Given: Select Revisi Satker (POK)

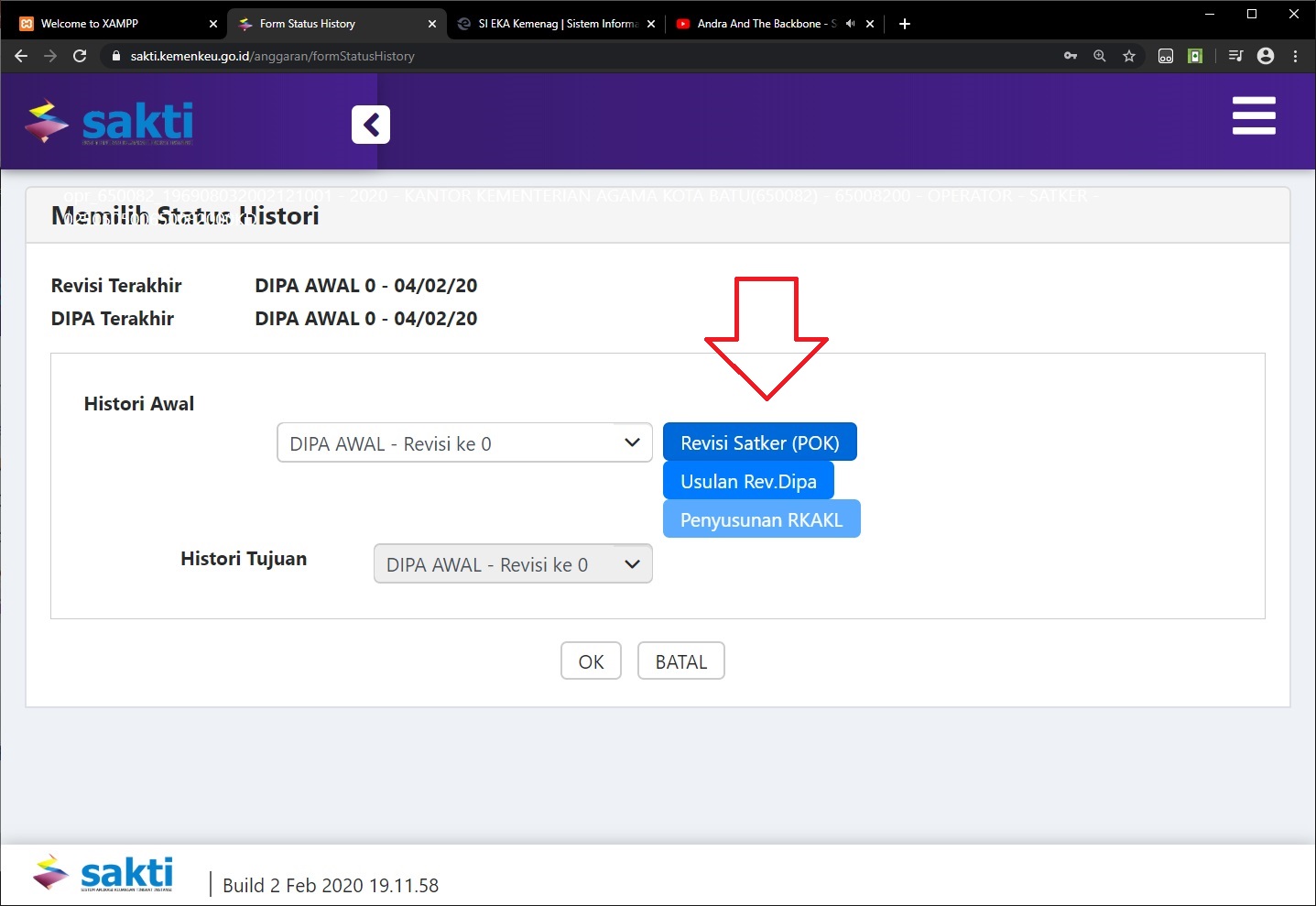Looking at the screenshot, I should pos(759,442).
